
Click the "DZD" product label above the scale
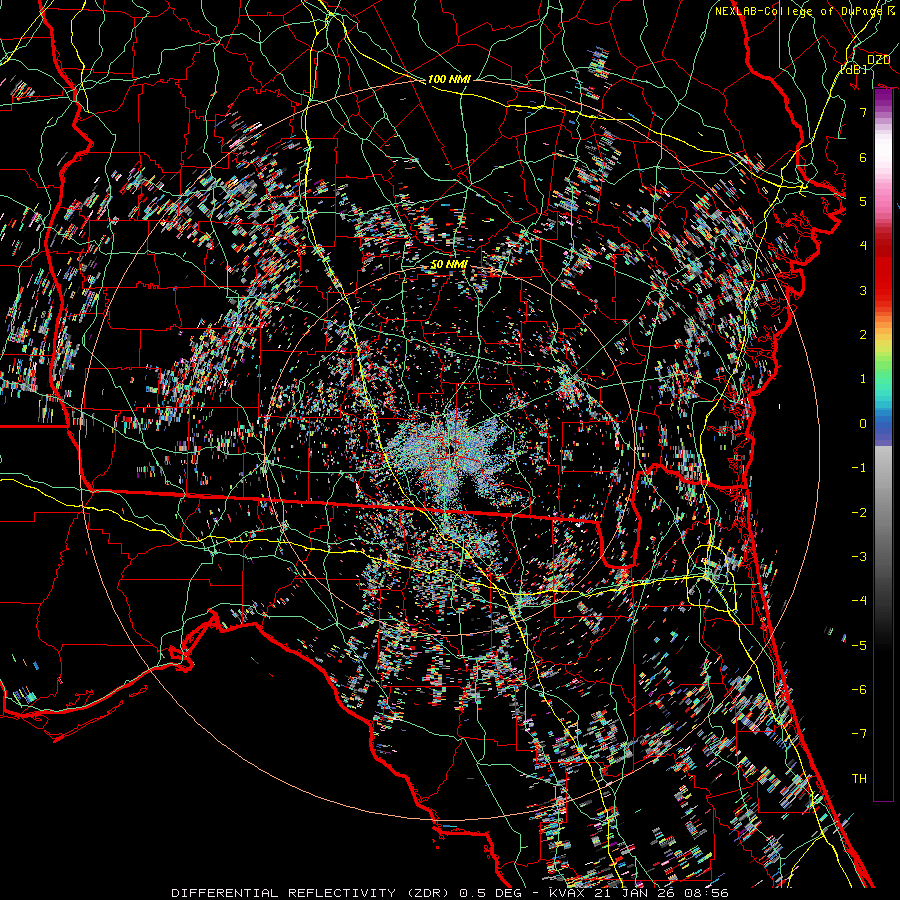pyautogui.click(x=879, y=60)
